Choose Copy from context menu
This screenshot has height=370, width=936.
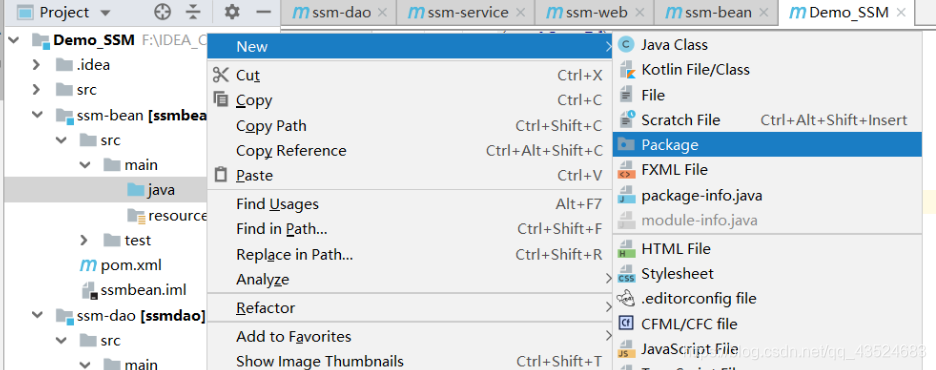coord(410,100)
